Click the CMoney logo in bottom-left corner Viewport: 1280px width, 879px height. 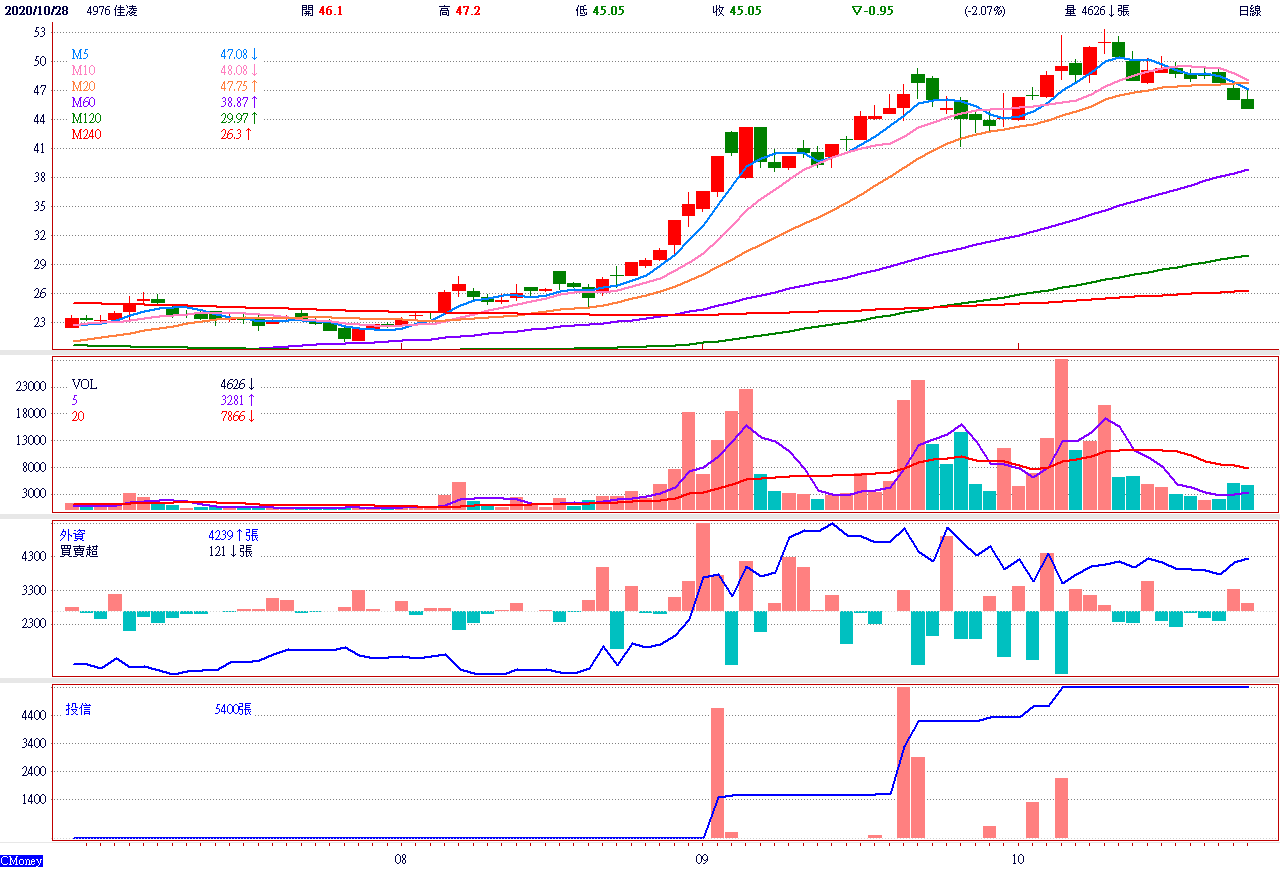(x=21, y=860)
